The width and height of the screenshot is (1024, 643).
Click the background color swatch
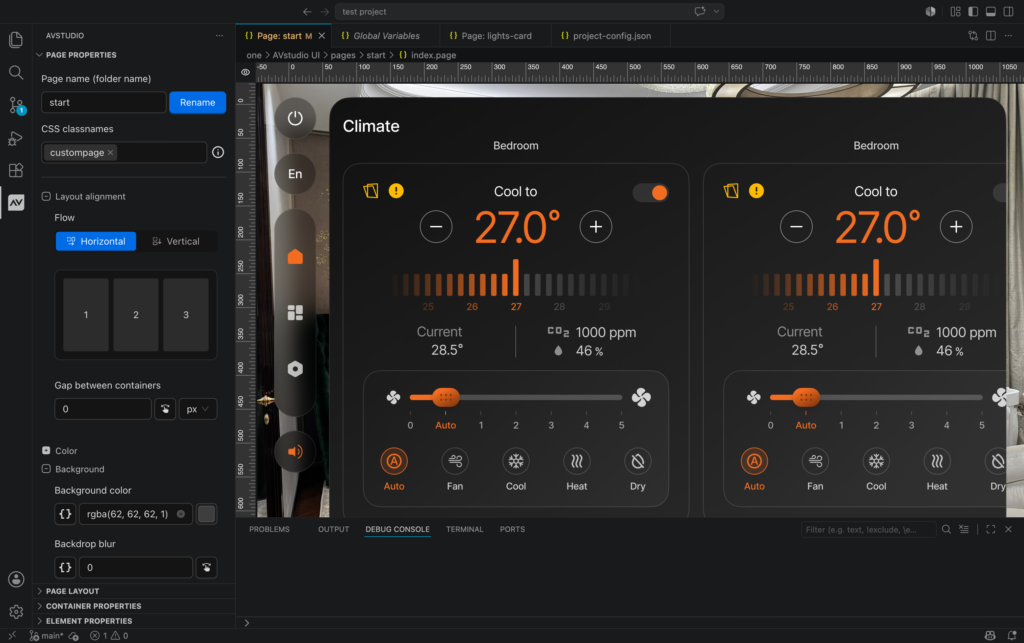coord(206,514)
